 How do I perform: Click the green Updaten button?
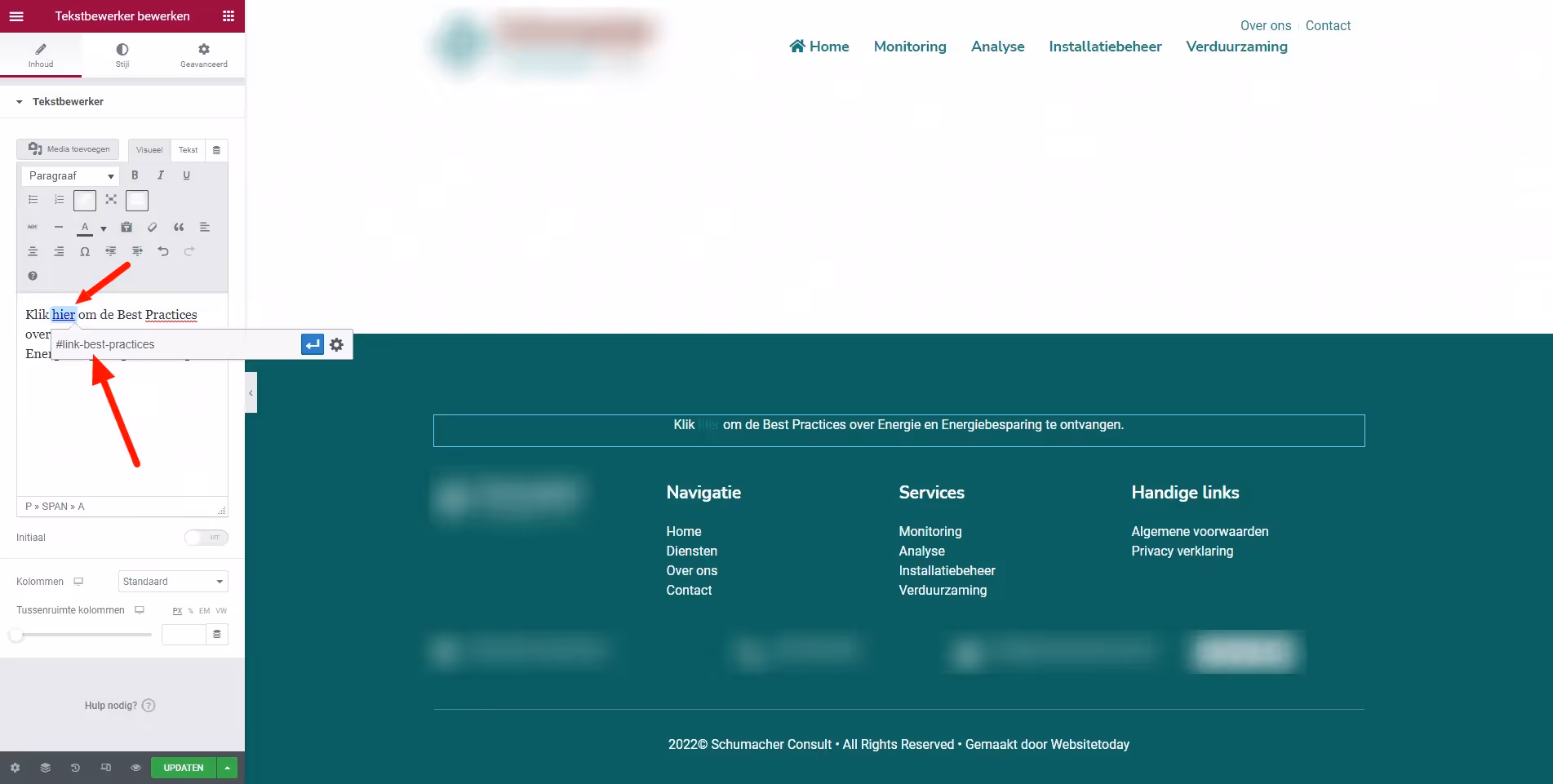(184, 768)
